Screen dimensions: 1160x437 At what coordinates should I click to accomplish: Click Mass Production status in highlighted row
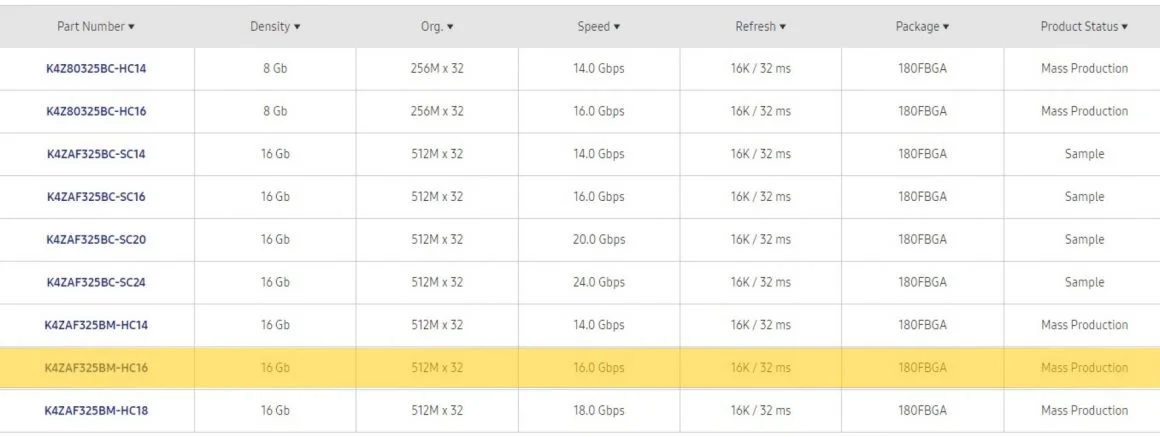click(1084, 367)
